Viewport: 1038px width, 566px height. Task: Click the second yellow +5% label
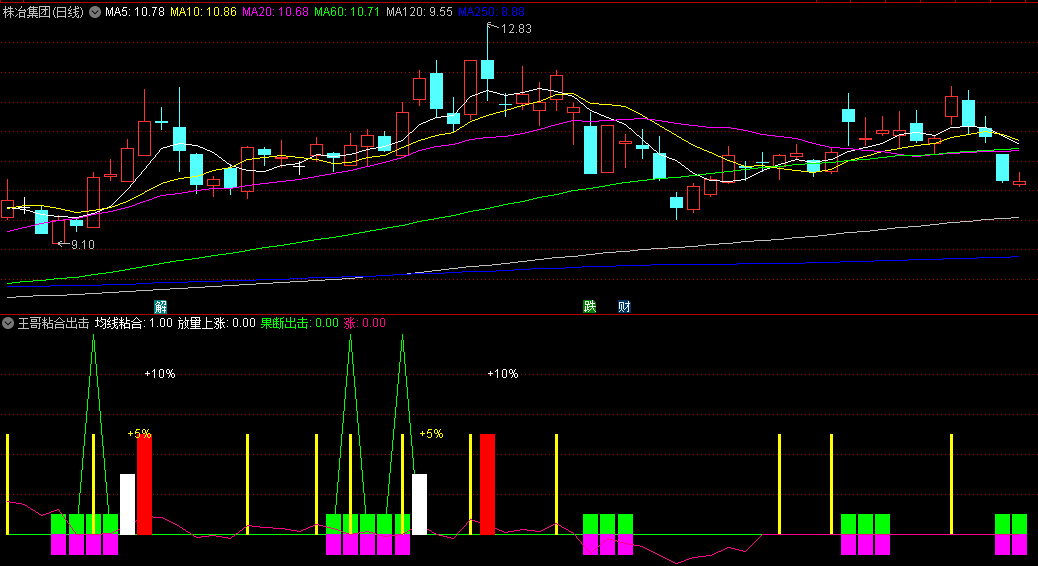(x=431, y=434)
